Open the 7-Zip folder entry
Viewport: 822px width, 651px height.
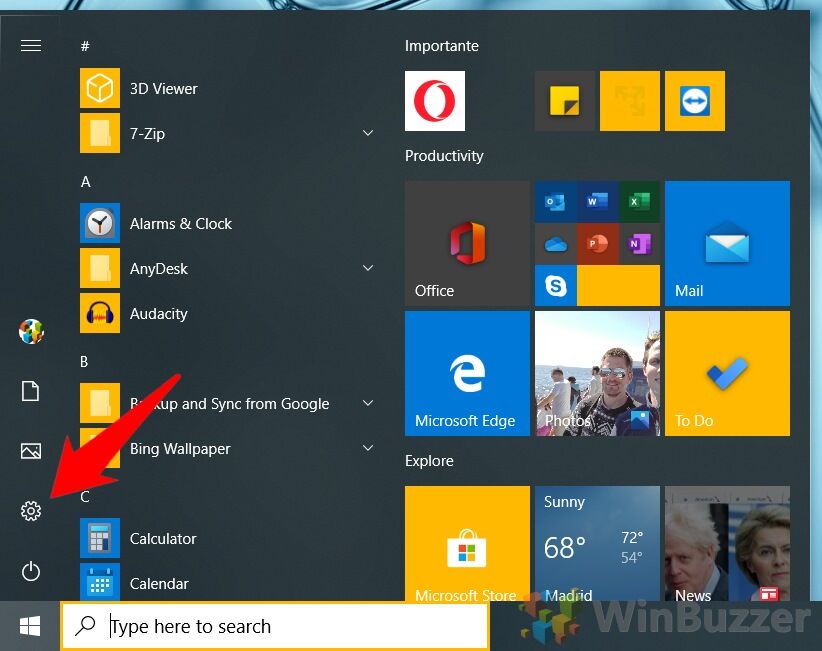(x=226, y=133)
